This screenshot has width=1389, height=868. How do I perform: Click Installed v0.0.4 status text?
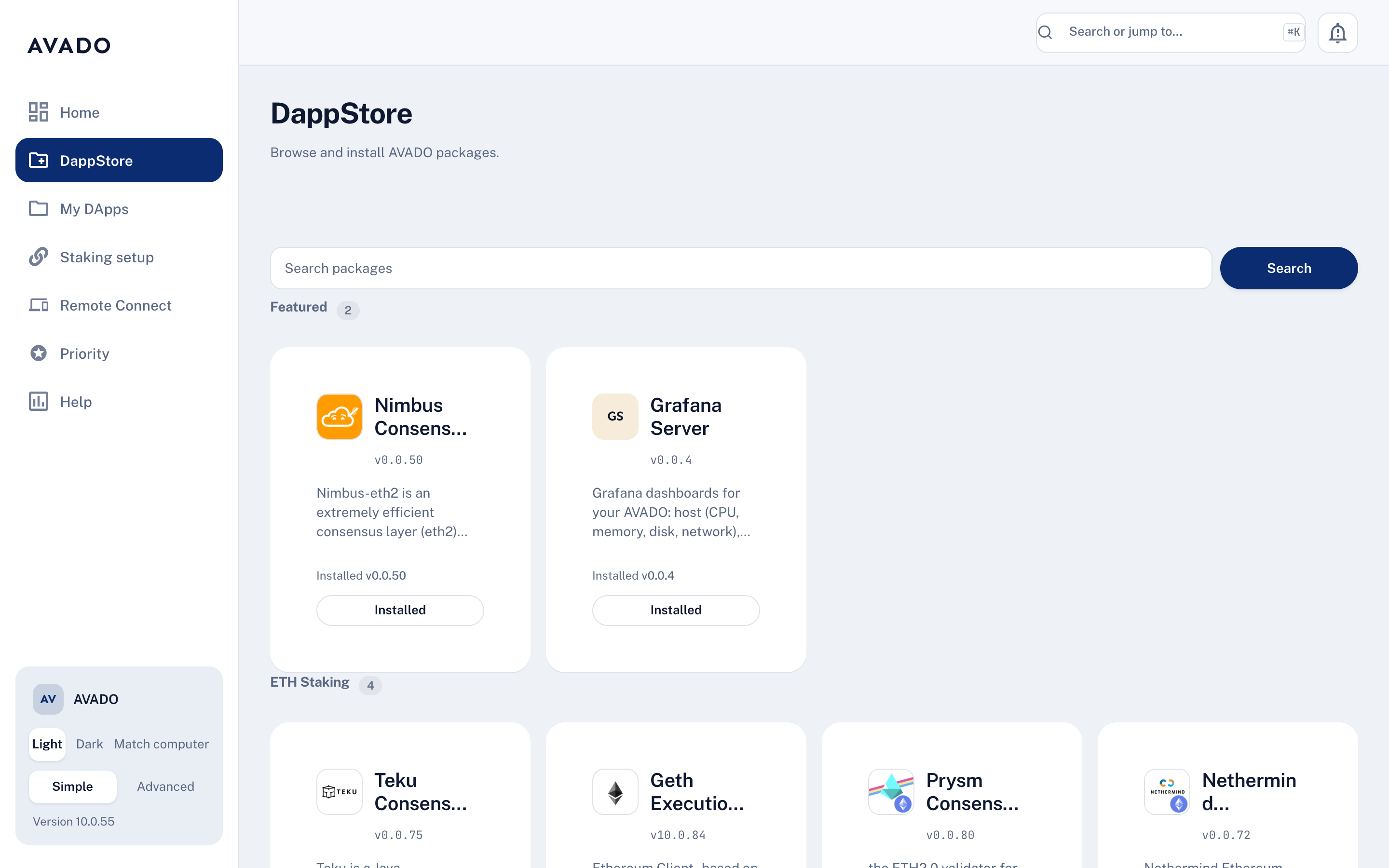[633, 575]
